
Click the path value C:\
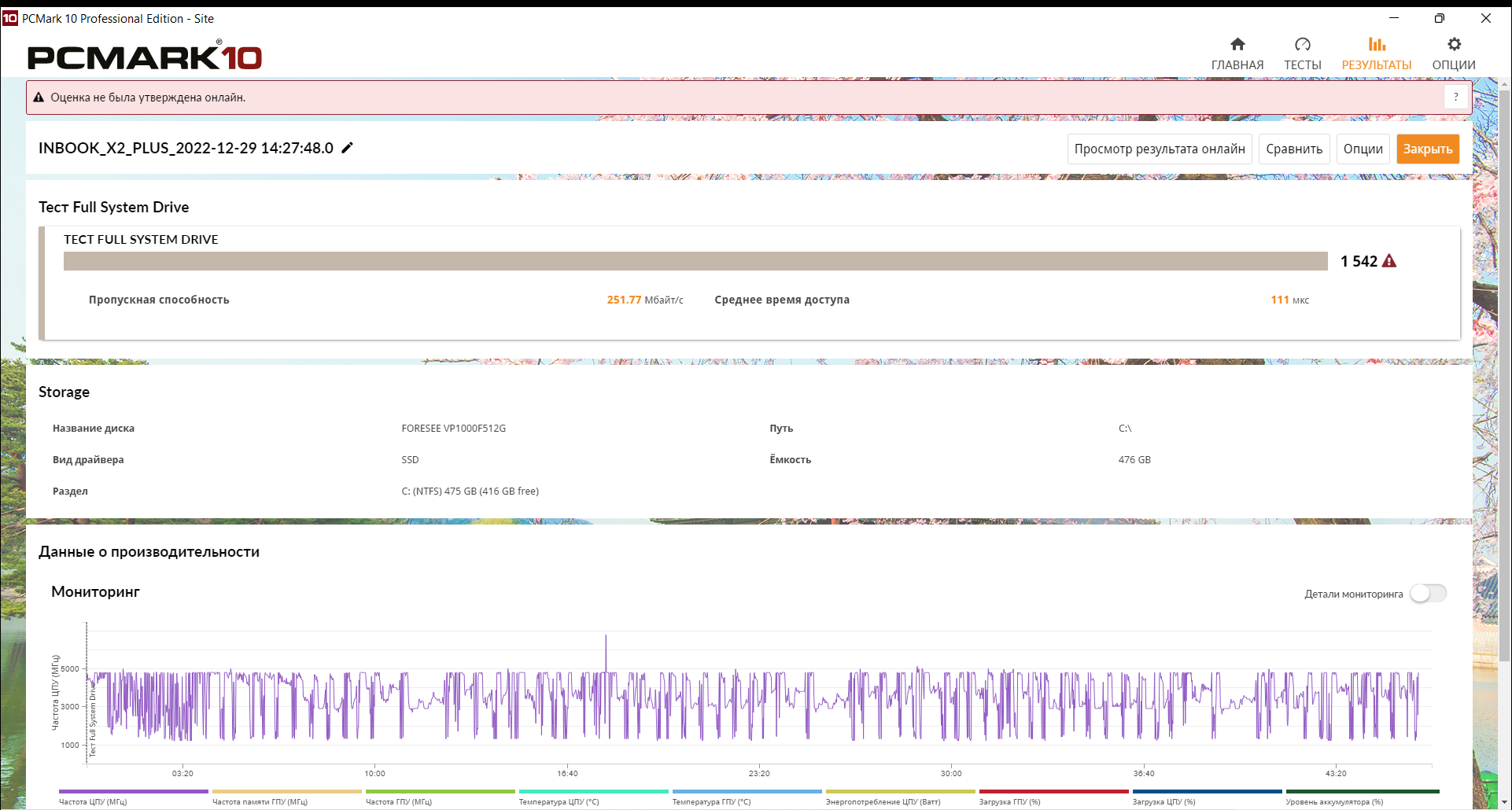click(x=1125, y=428)
